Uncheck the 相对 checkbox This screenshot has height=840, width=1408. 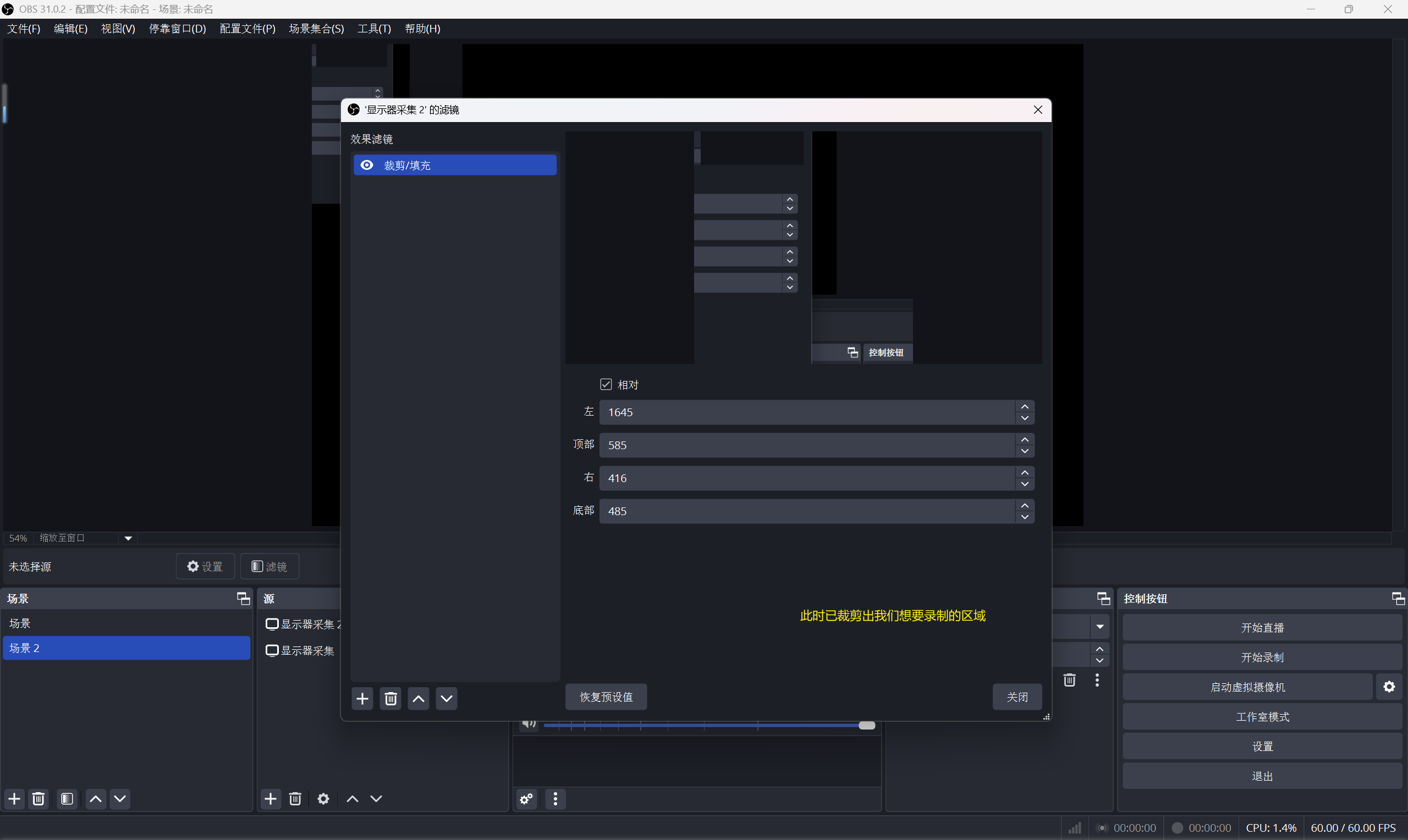(x=606, y=384)
